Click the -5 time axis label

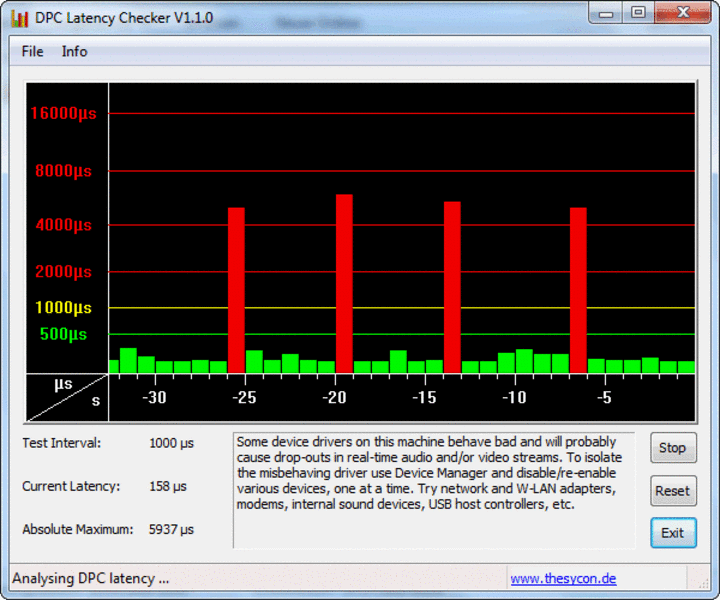click(x=604, y=397)
